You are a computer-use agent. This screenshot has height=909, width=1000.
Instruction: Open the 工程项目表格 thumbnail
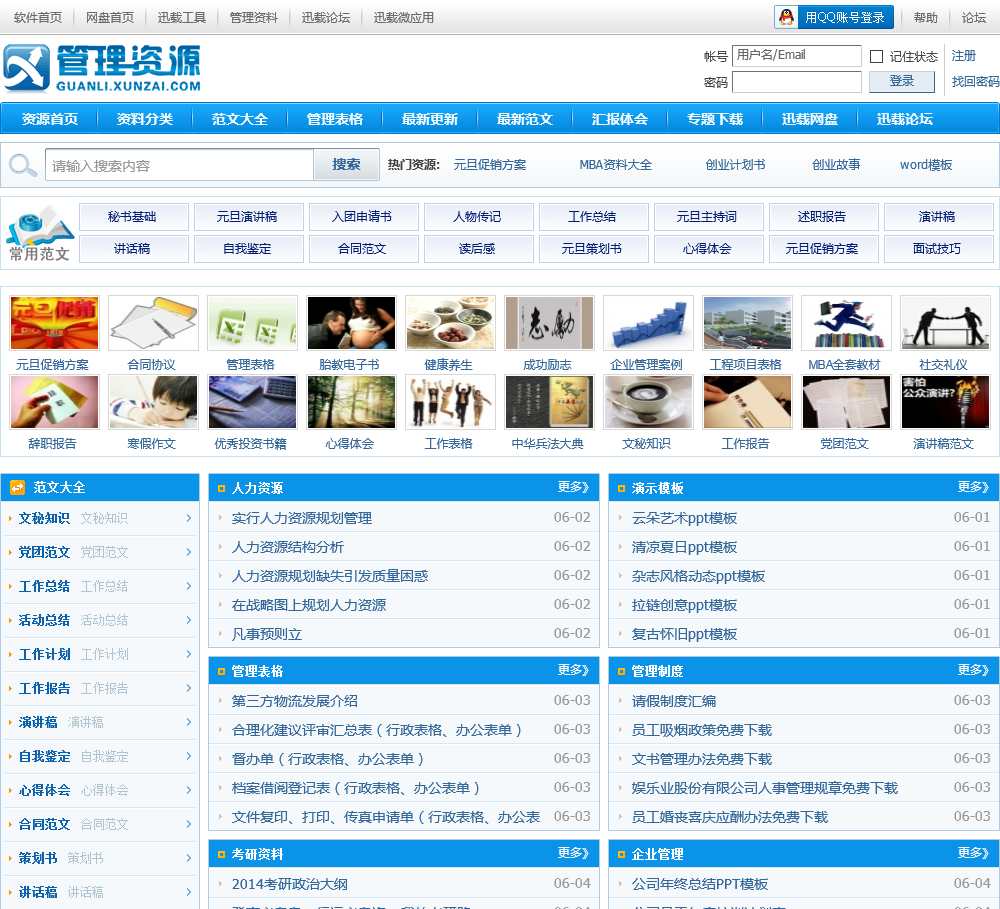click(747, 323)
